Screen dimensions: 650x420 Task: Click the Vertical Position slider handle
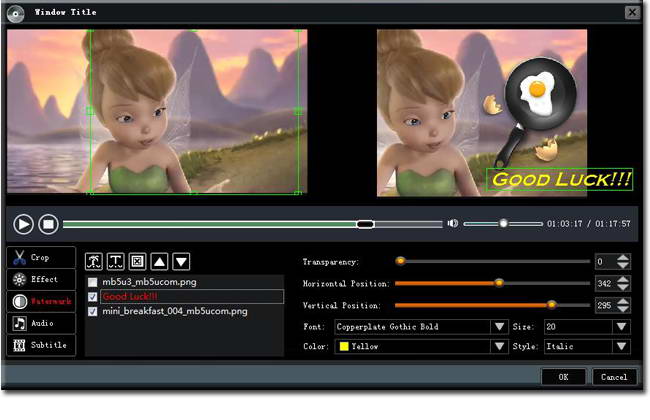551,305
